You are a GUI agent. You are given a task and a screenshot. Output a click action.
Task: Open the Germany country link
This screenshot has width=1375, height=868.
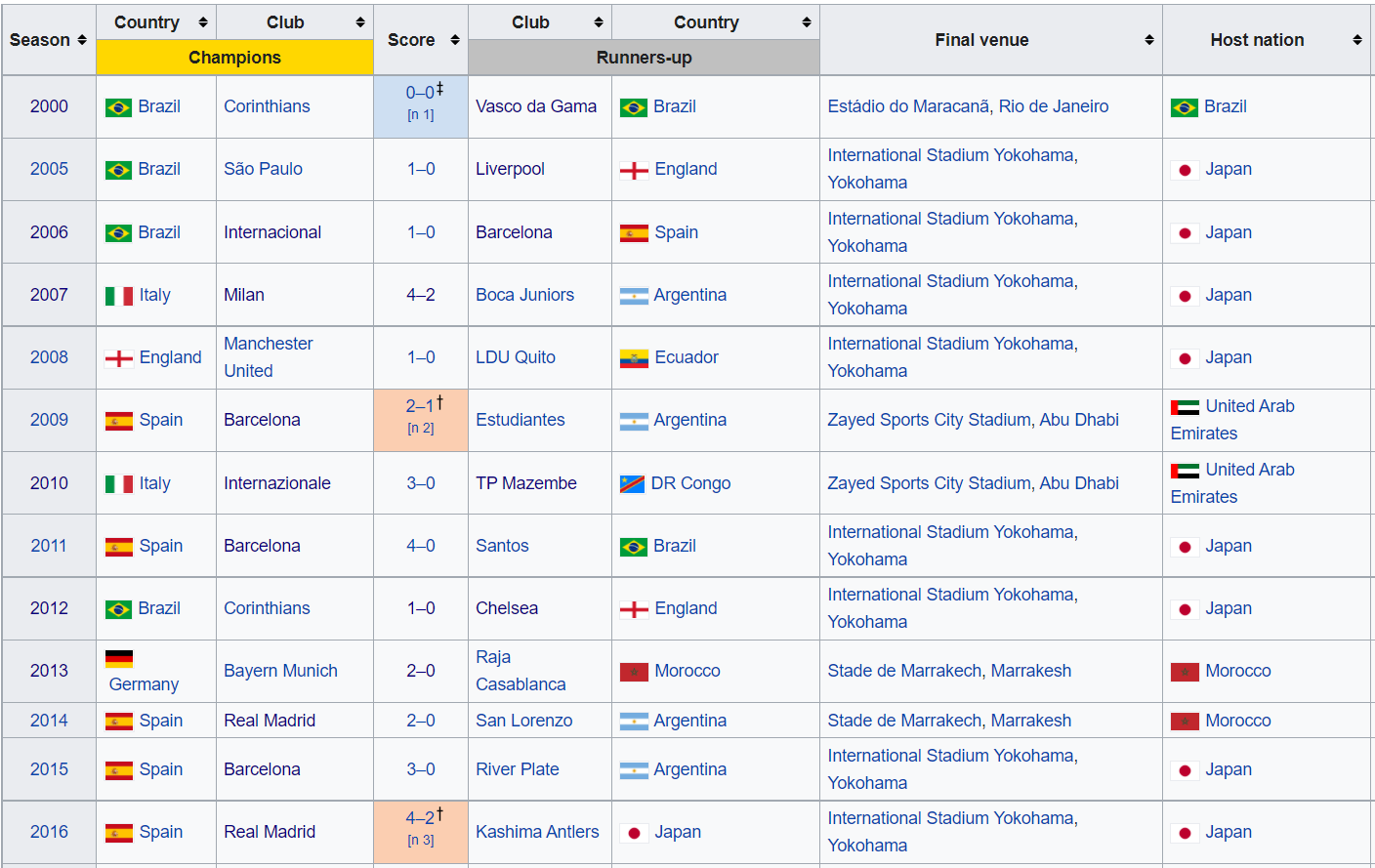click(144, 684)
